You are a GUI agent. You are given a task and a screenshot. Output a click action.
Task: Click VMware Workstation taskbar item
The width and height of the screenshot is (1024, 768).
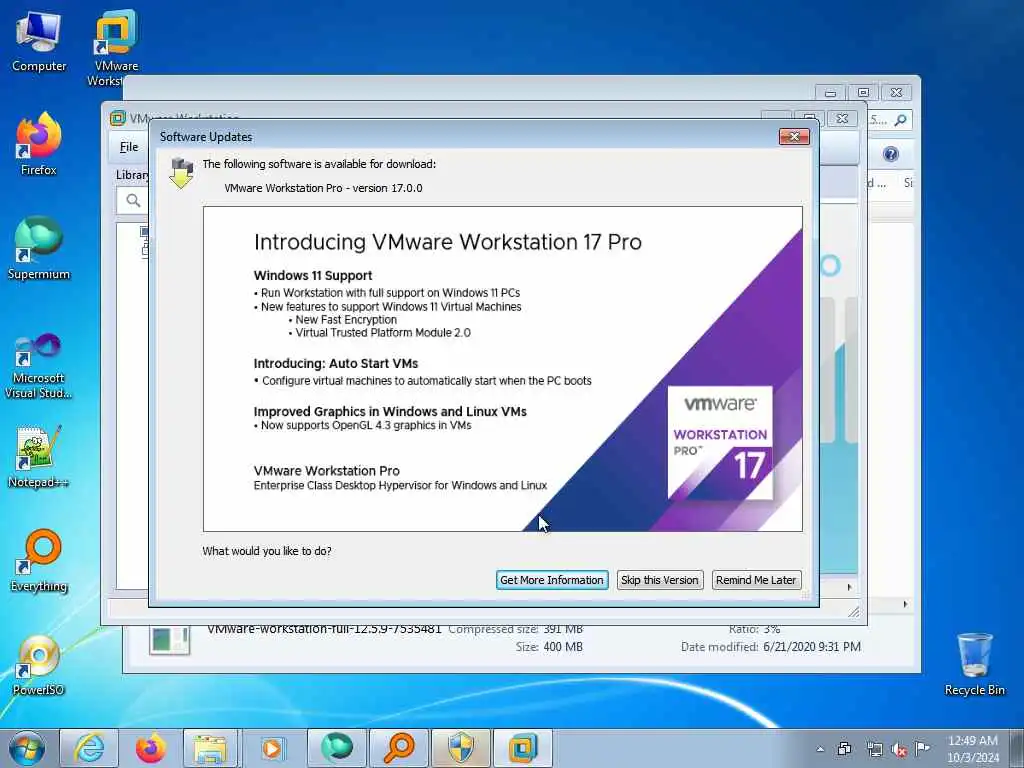click(523, 748)
